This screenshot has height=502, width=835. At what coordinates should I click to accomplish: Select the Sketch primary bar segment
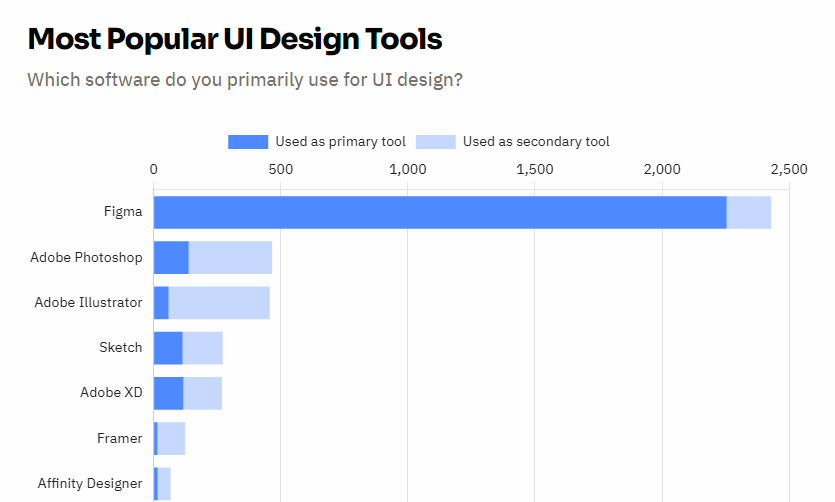(x=168, y=348)
